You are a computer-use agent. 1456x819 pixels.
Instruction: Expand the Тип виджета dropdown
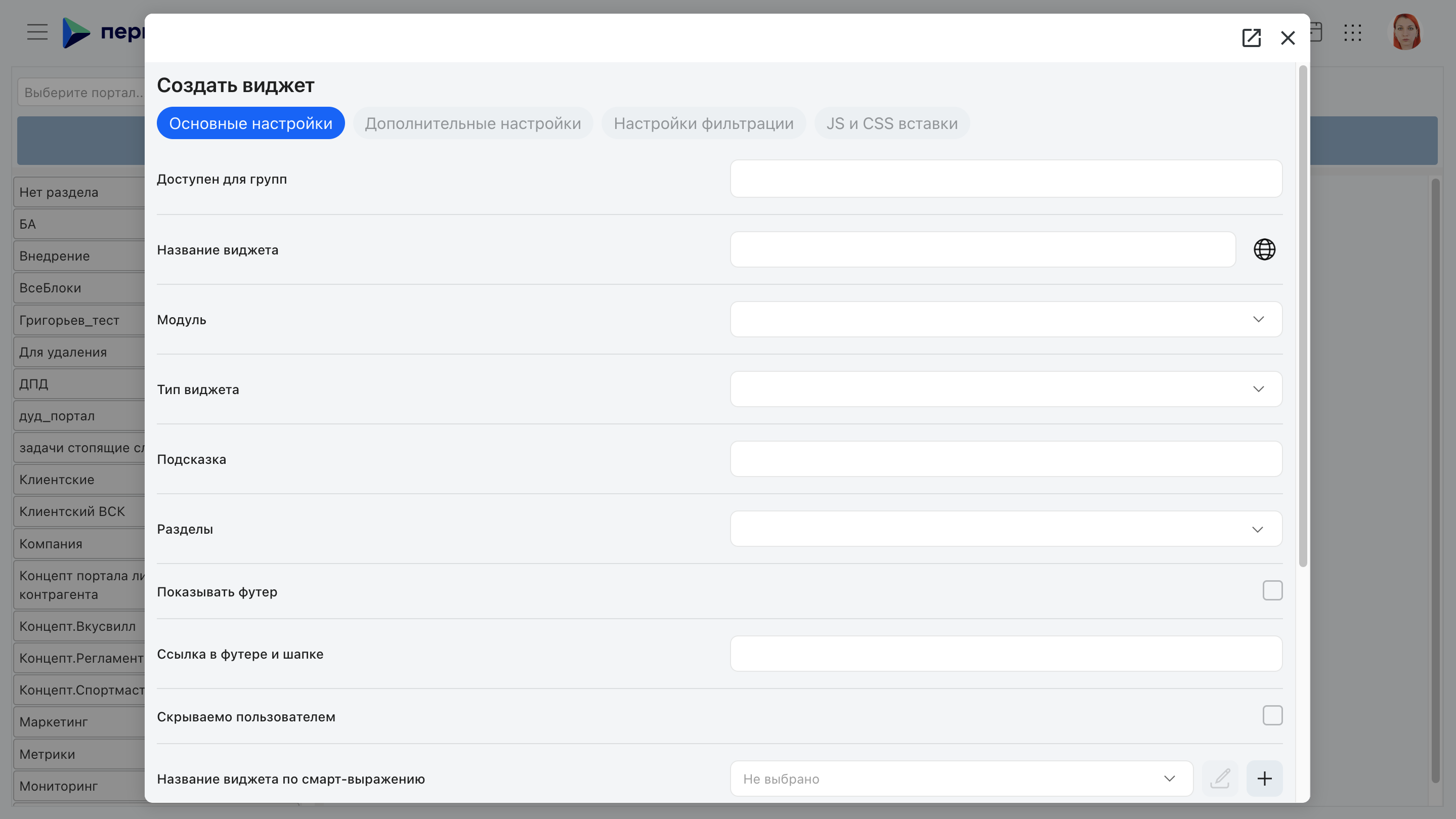click(1006, 389)
